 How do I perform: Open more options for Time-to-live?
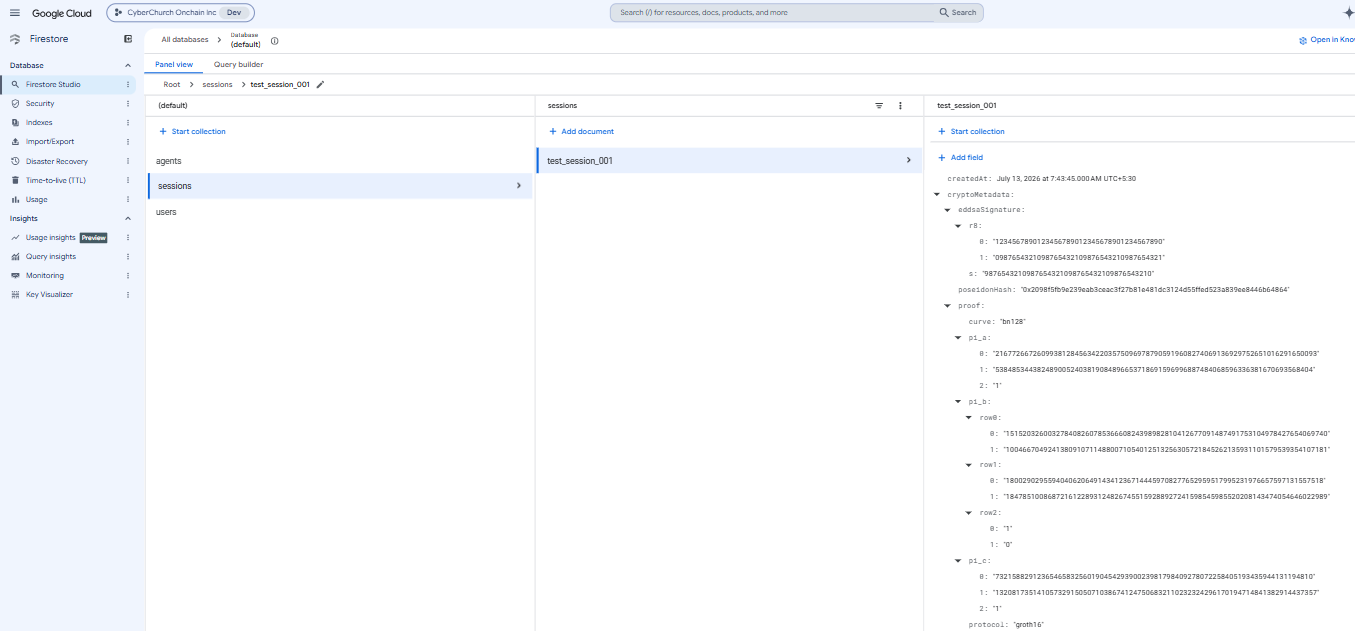point(128,180)
